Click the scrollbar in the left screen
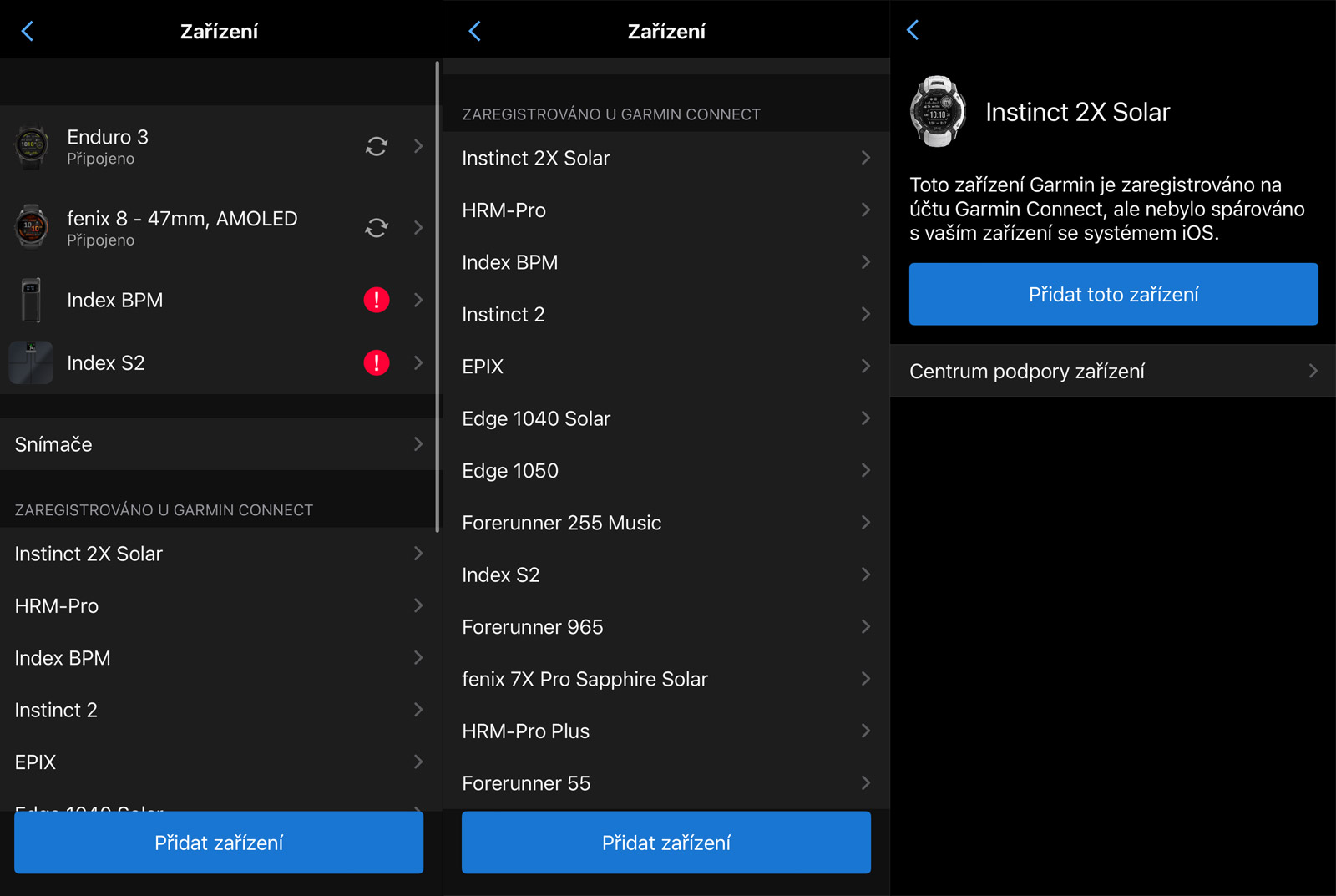The height and width of the screenshot is (896, 1336). click(x=438, y=296)
